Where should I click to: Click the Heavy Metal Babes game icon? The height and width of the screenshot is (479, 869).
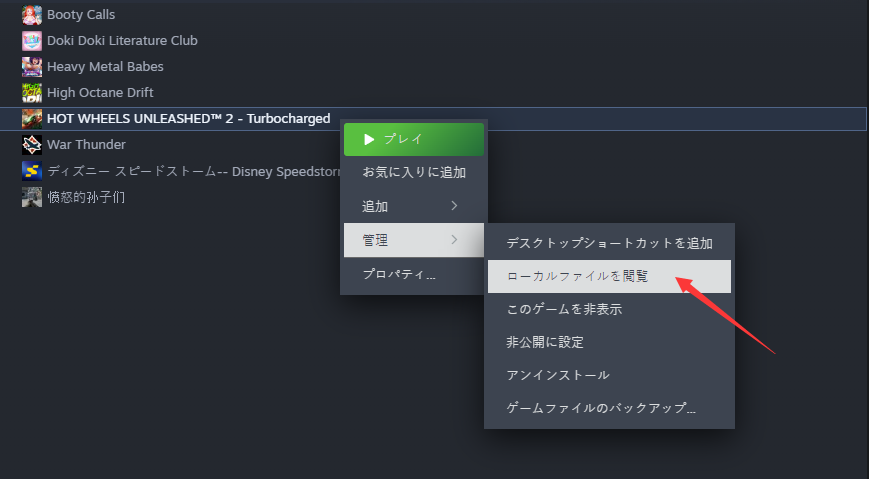32,67
